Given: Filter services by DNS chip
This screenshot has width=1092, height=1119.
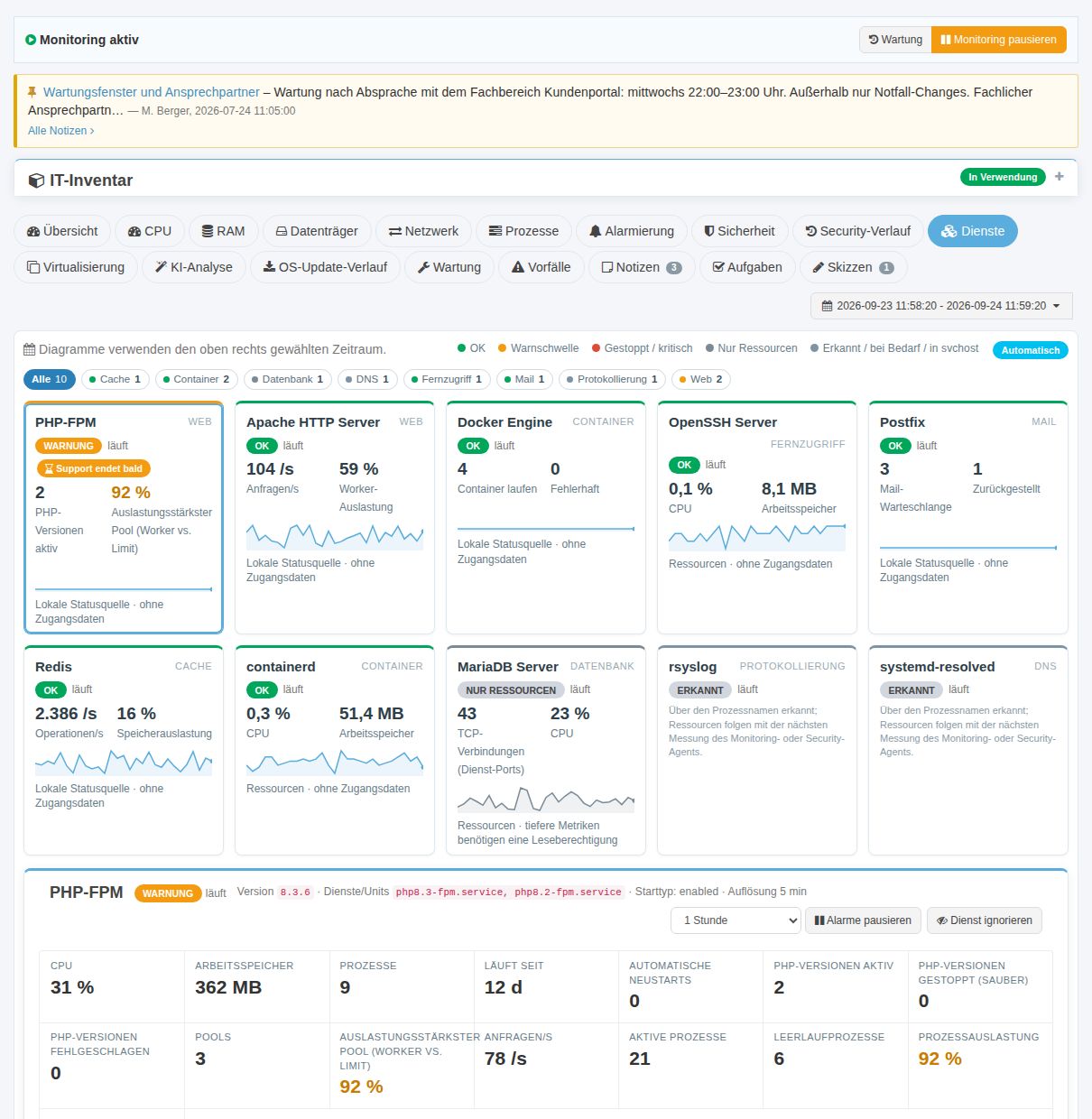Looking at the screenshot, I should click(368, 379).
